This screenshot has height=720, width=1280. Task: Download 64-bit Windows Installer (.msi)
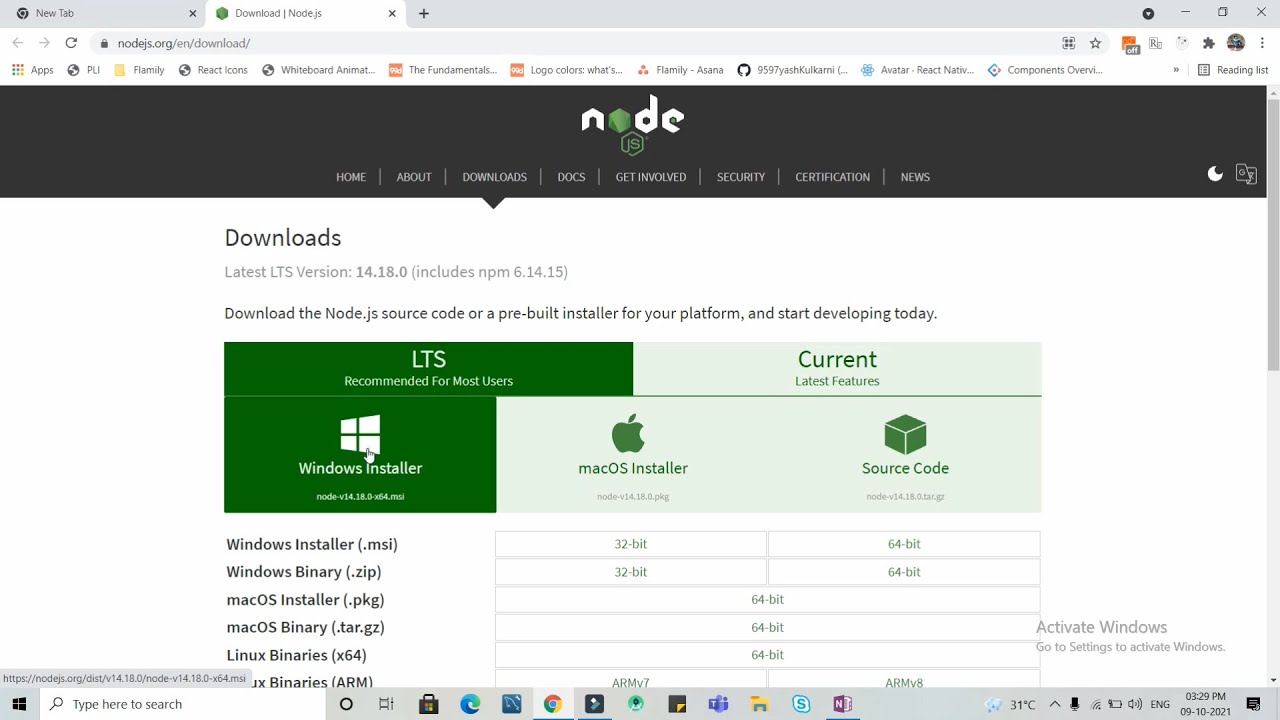pos(904,544)
